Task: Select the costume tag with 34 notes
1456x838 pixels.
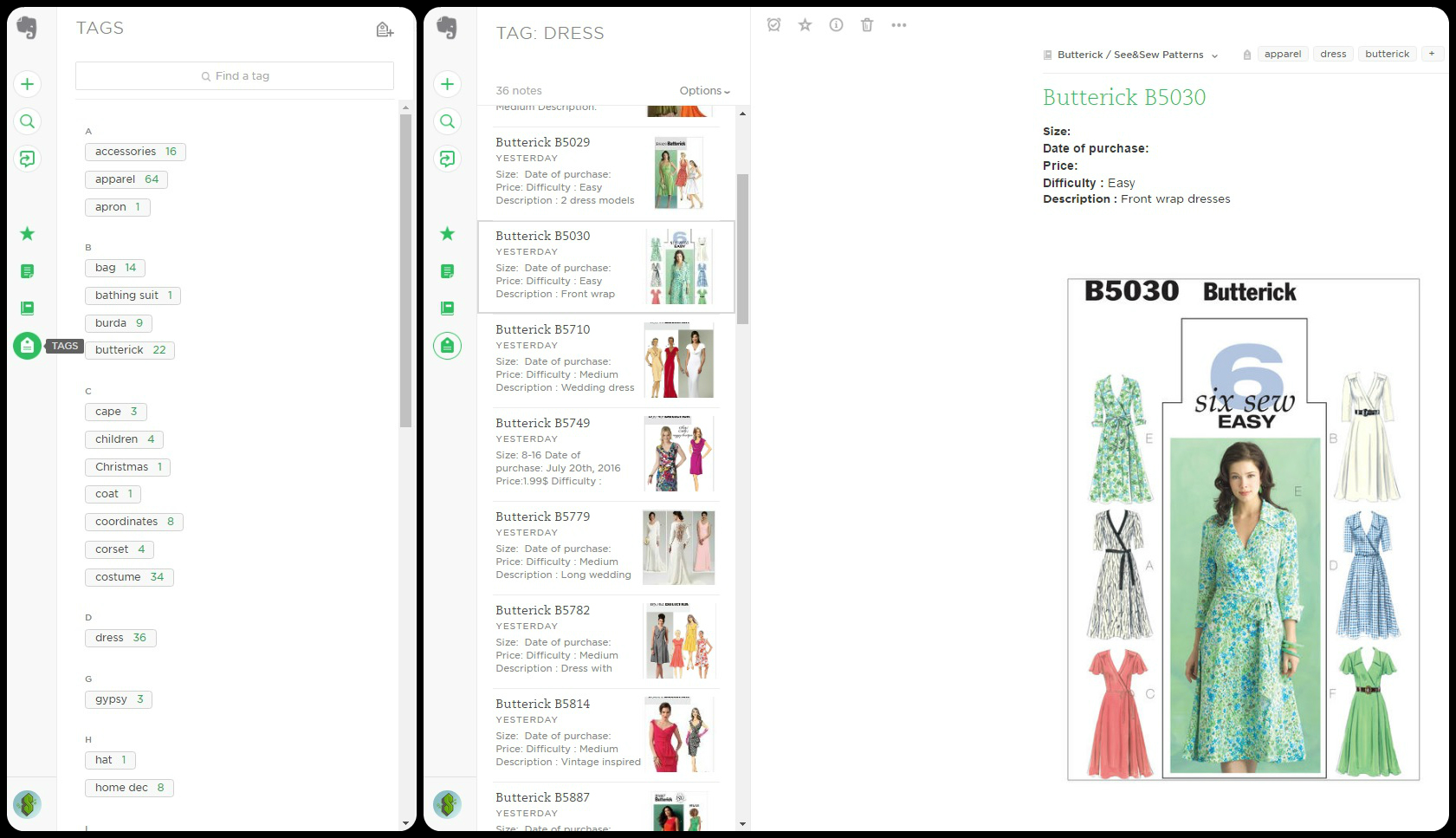Action: [x=129, y=577]
